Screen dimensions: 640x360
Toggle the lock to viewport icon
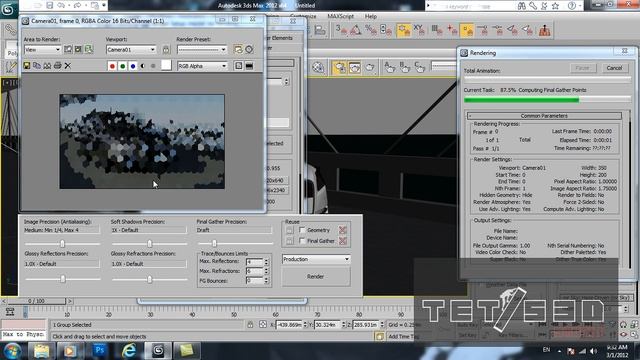166,50
